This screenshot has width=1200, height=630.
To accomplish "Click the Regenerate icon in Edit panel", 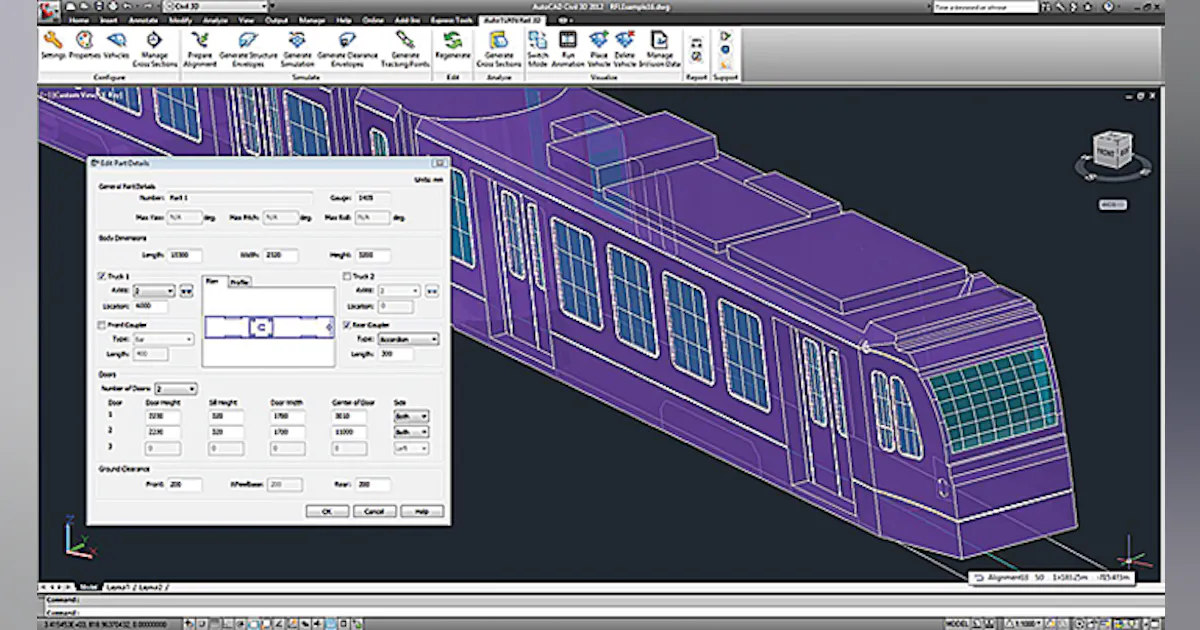I will click(453, 47).
